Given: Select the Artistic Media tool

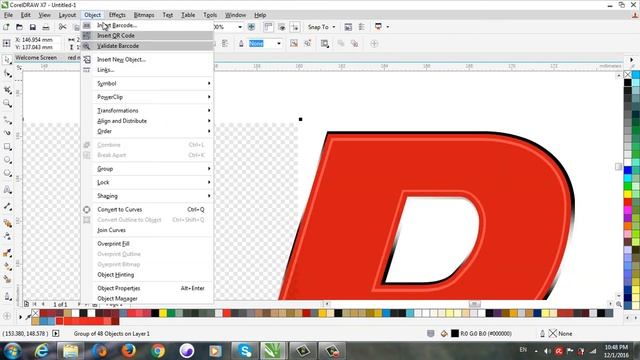Looking at the screenshot, I should coord(7,133).
